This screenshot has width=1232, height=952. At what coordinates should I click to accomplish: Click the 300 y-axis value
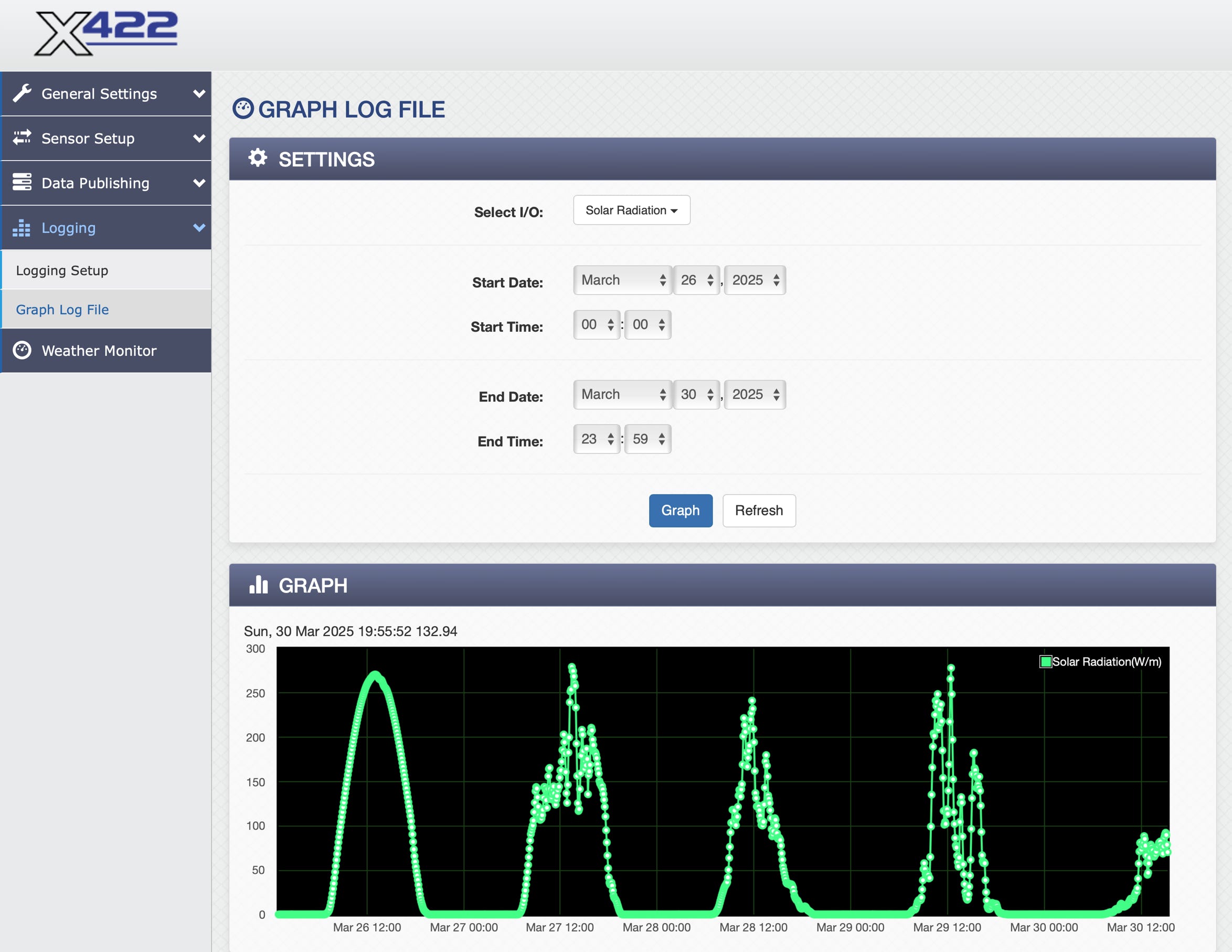[x=256, y=648]
